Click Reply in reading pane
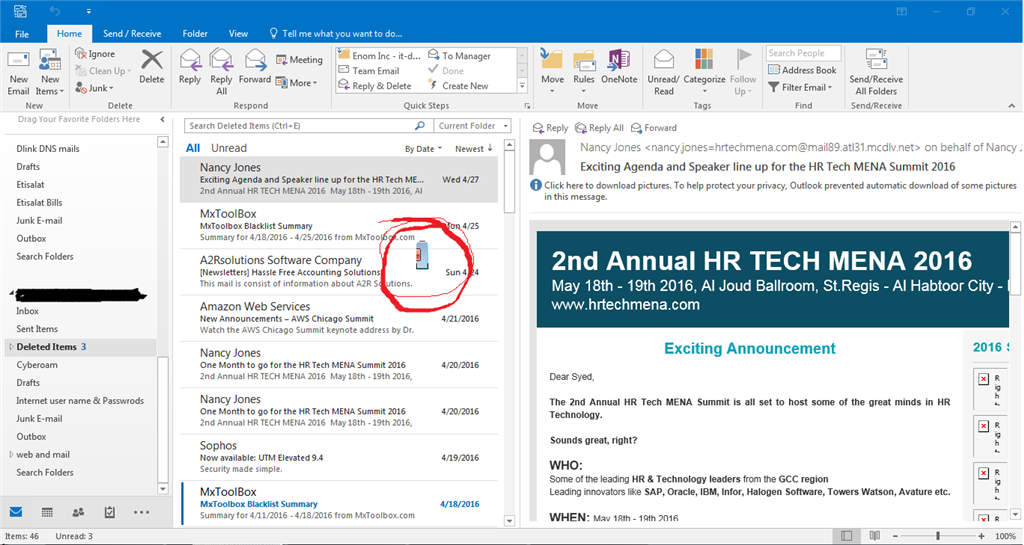The width and height of the screenshot is (1024, 545). coord(551,128)
